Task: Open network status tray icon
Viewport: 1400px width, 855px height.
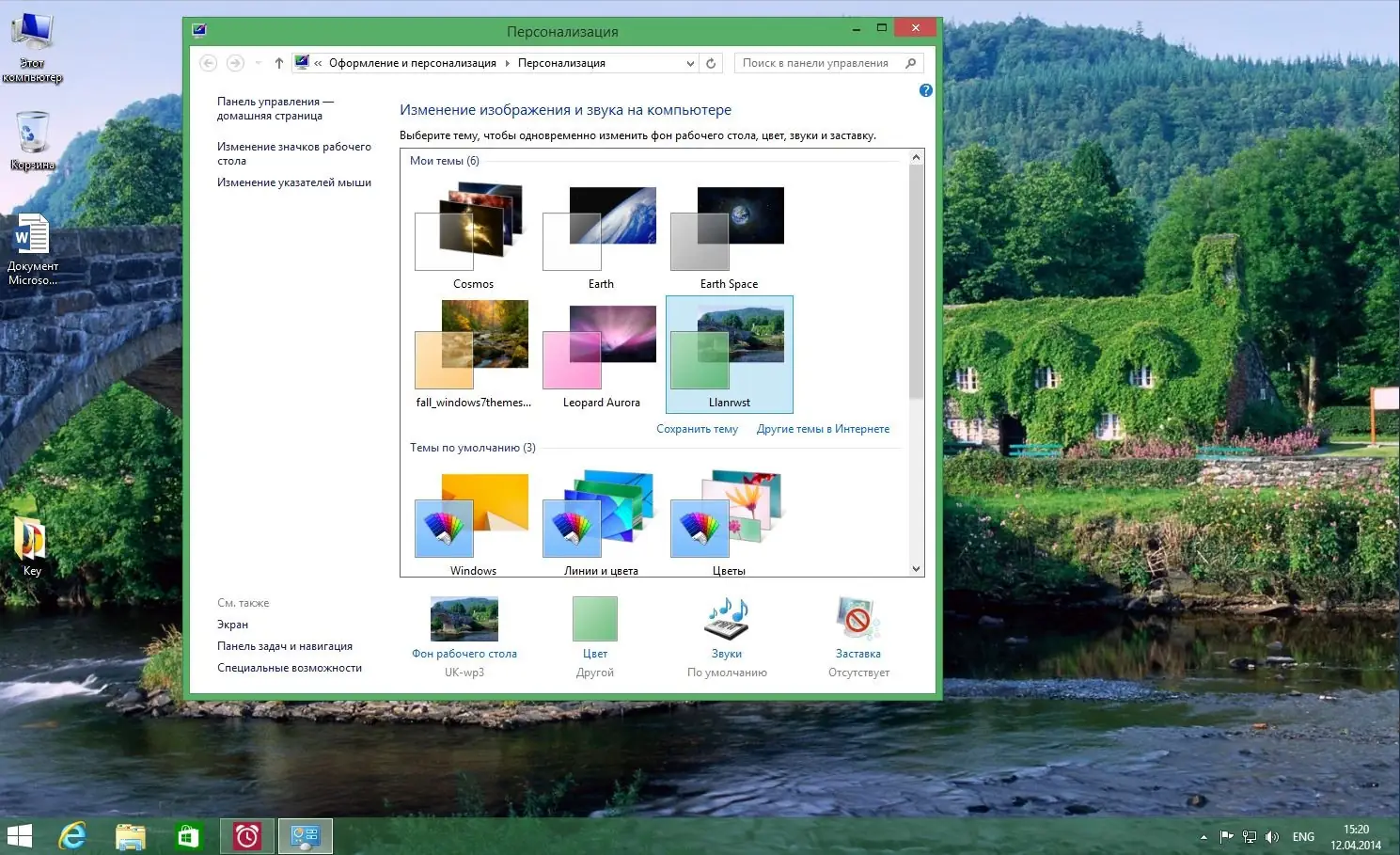Action: click(x=1250, y=837)
